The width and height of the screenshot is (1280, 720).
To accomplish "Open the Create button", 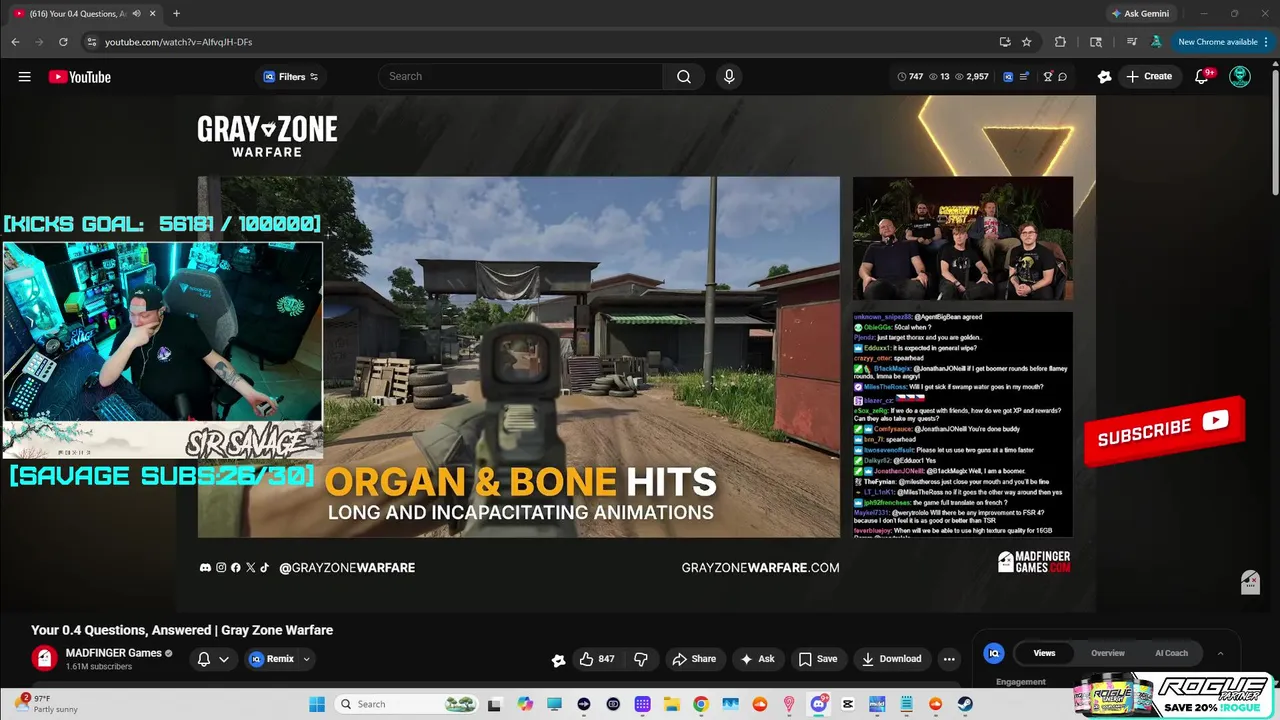I will [1148, 76].
